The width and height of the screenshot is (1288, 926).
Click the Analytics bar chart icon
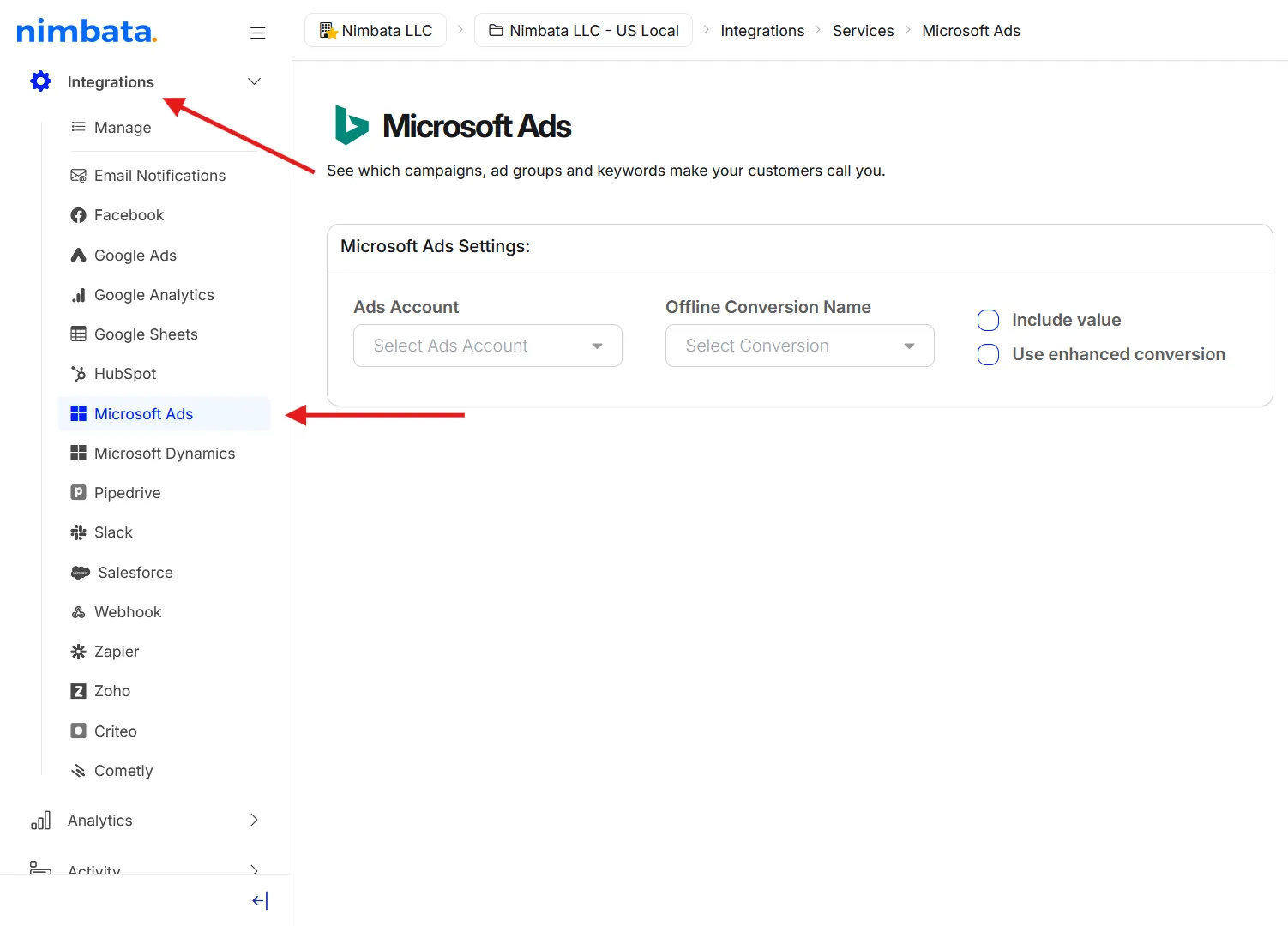40,821
